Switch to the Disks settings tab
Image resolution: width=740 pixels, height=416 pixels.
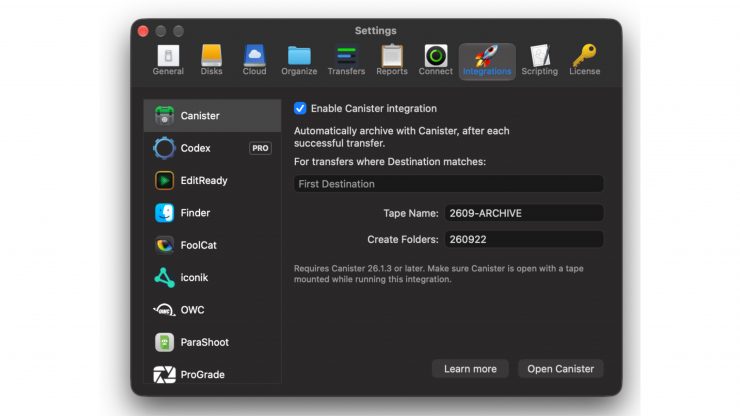click(x=211, y=60)
